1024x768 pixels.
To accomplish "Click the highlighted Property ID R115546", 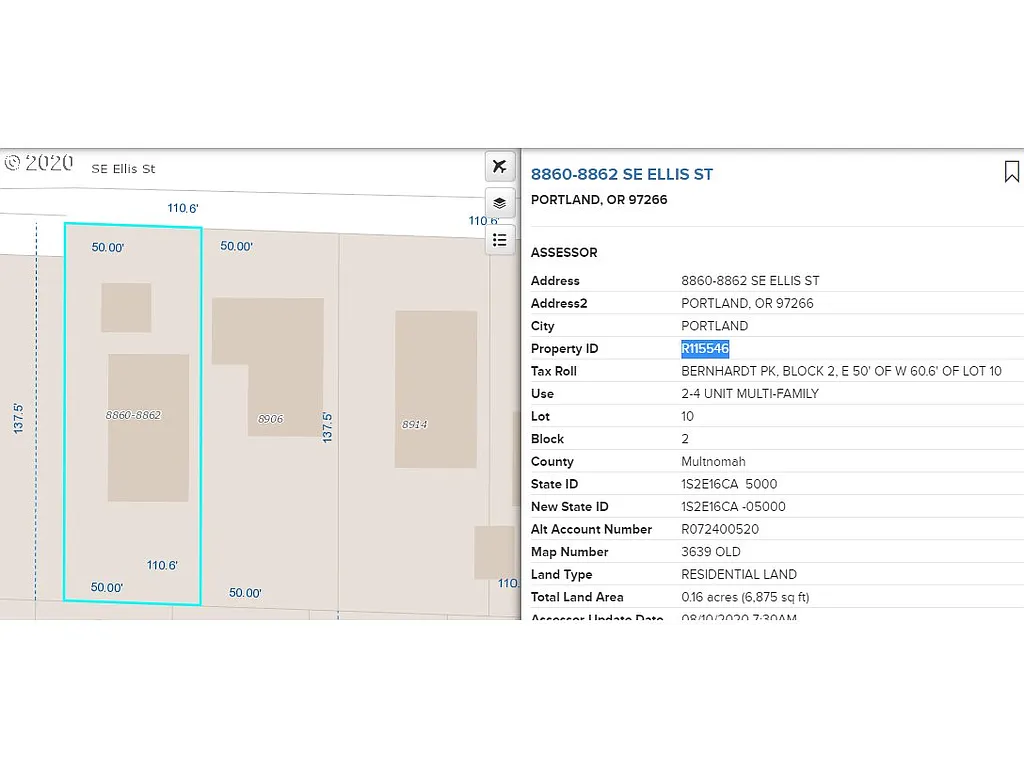I will pos(705,349).
